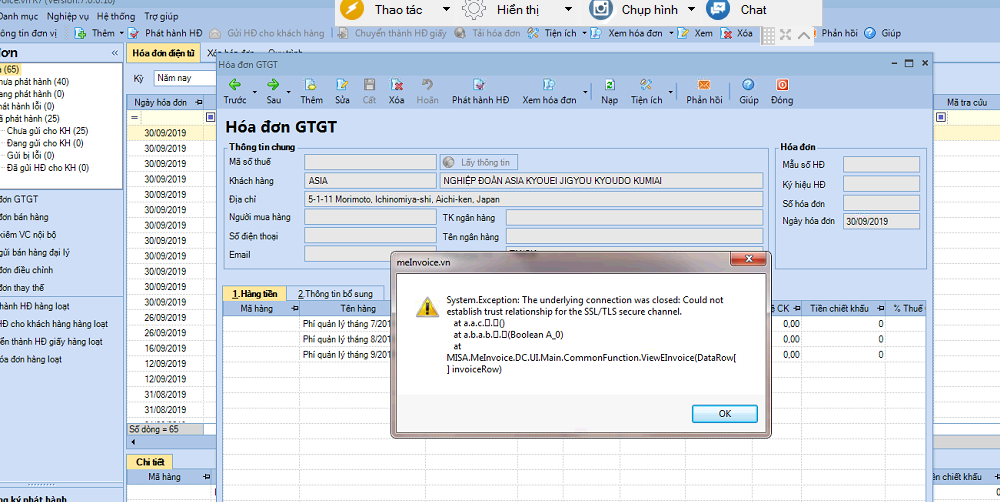Click Xem hóa đơn in Hóa đơn GTGT toolbar
1000x502 pixels.
point(549,91)
